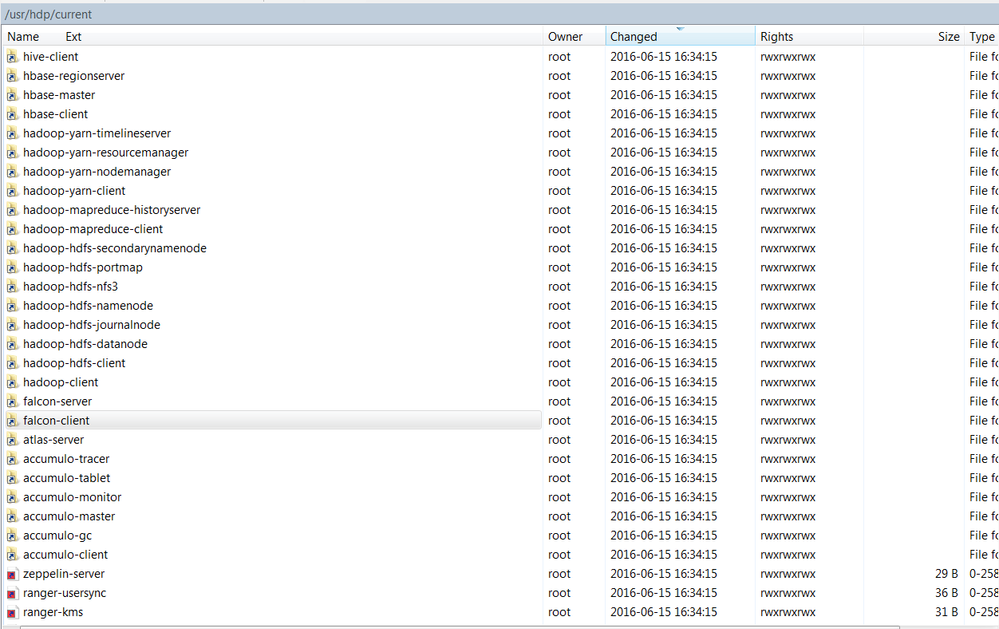Click the hbase-master link folder icon
This screenshot has height=629, width=999.
coord(12,95)
